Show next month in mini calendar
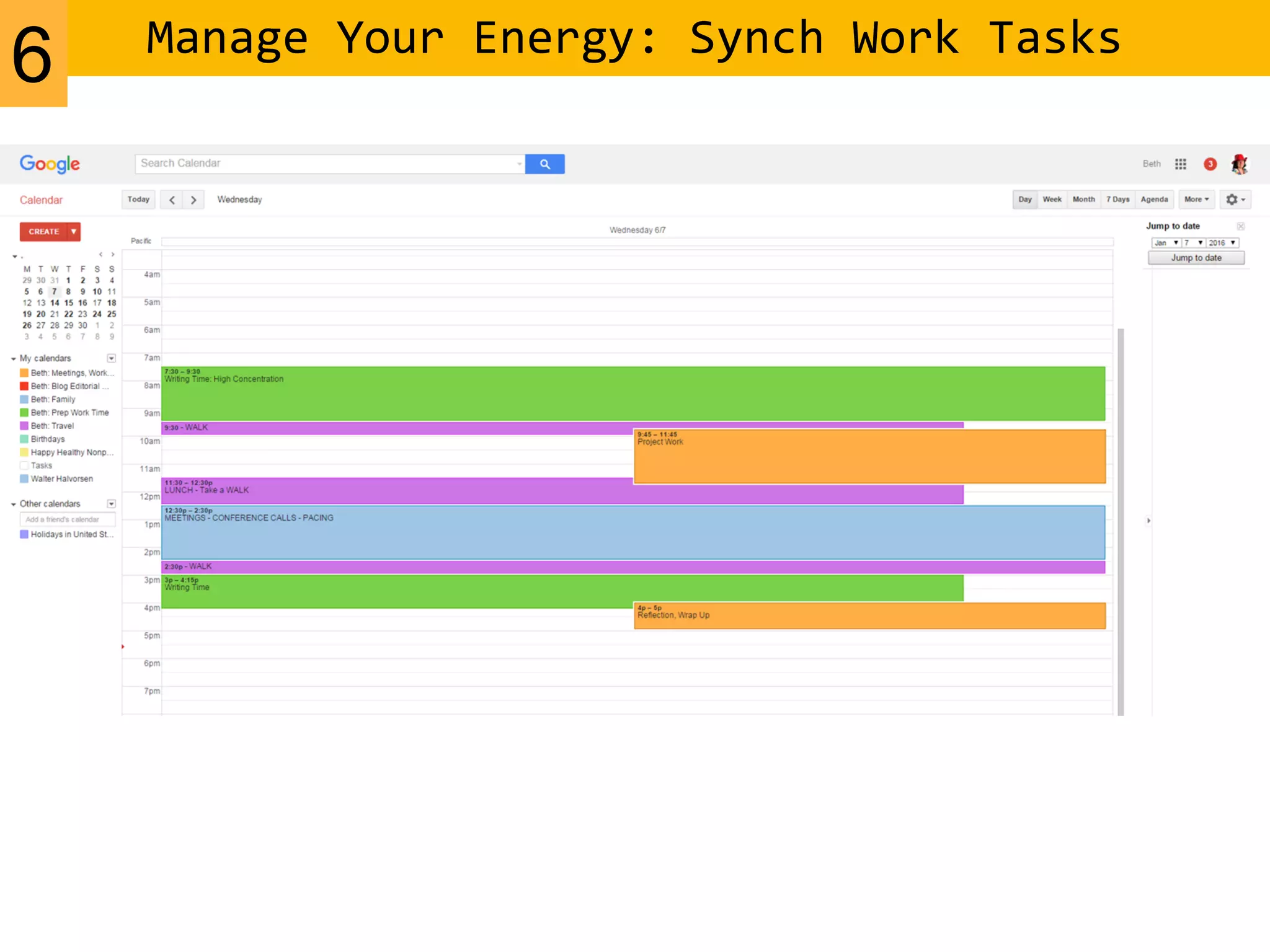This screenshot has height=952, width=1270. point(112,255)
